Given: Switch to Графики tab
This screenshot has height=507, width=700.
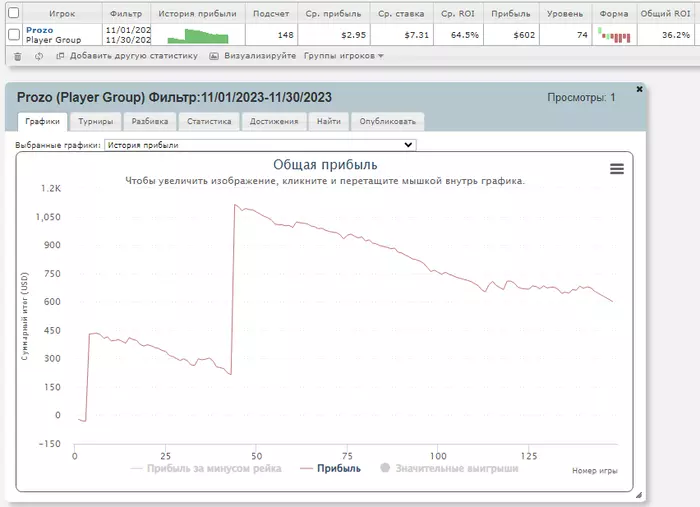Looking at the screenshot, I should [x=42, y=121].
